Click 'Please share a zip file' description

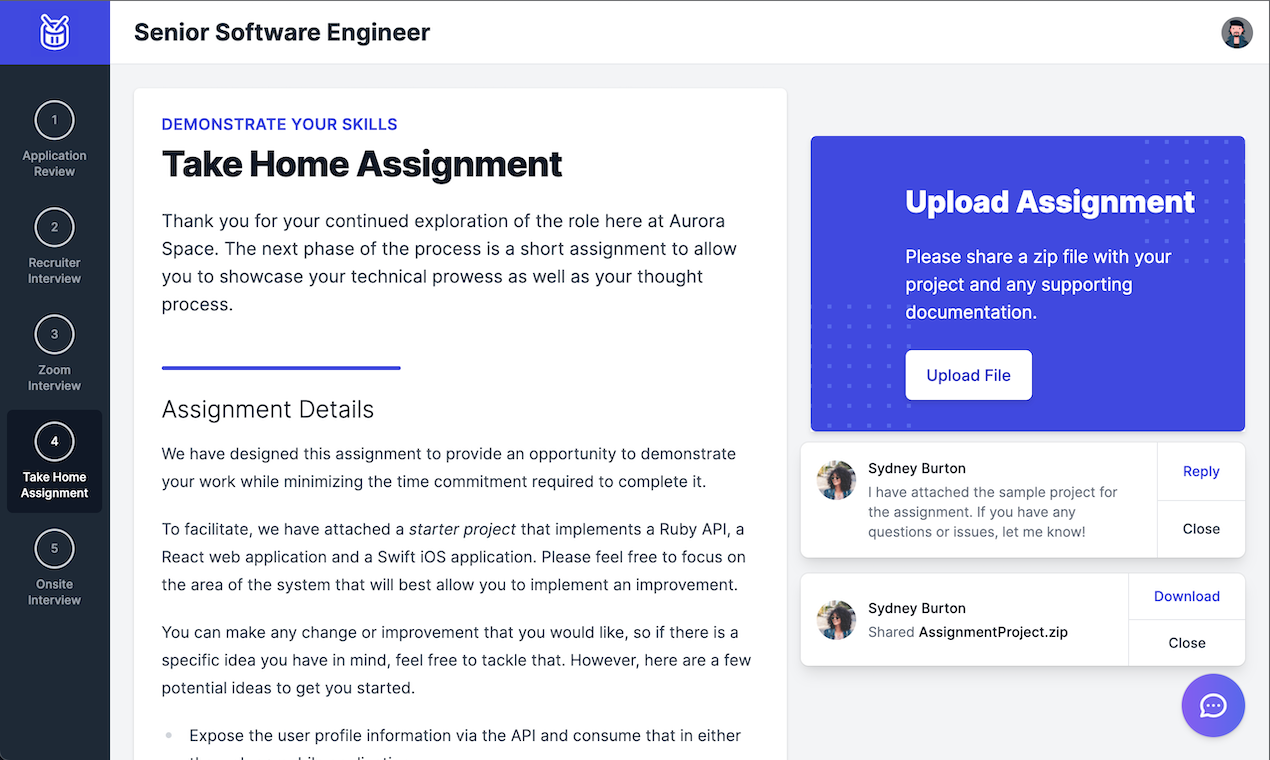pyautogui.click(x=1038, y=285)
